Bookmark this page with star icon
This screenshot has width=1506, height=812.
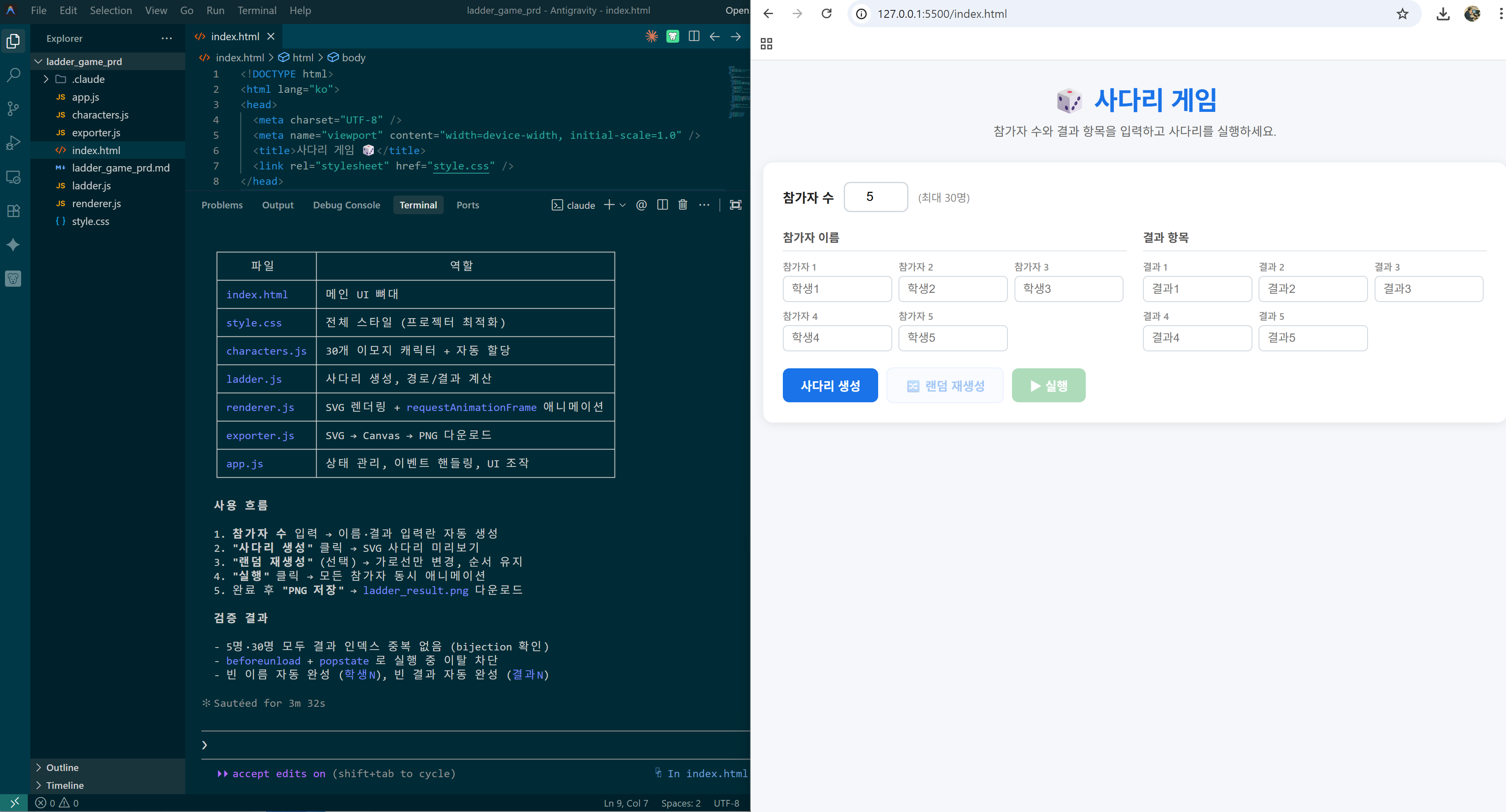pyautogui.click(x=1402, y=13)
